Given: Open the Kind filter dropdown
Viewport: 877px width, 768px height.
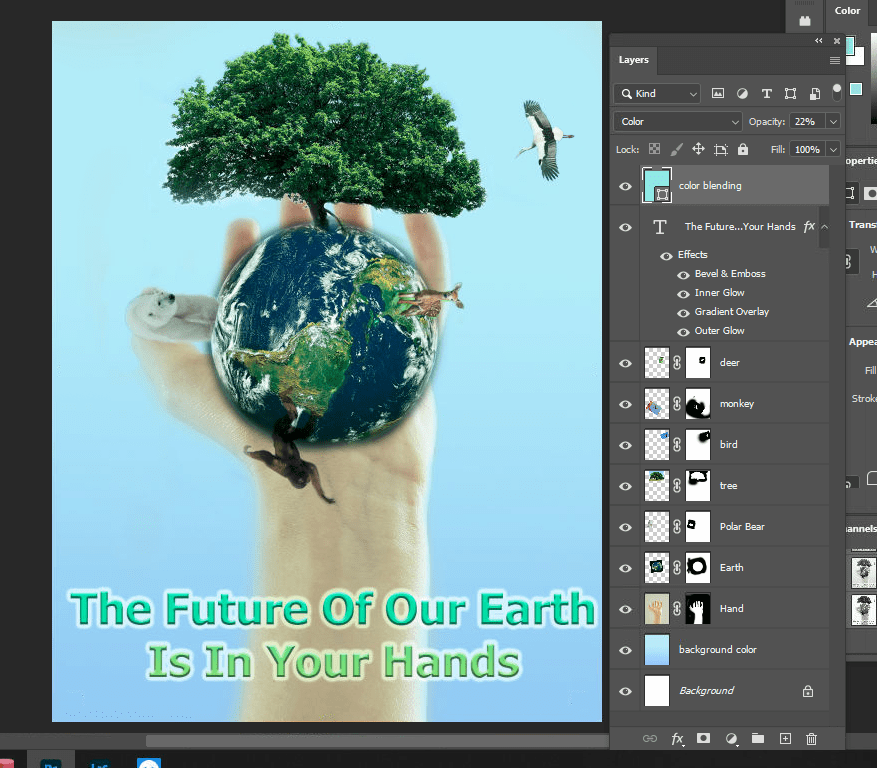Looking at the screenshot, I should [x=658, y=94].
